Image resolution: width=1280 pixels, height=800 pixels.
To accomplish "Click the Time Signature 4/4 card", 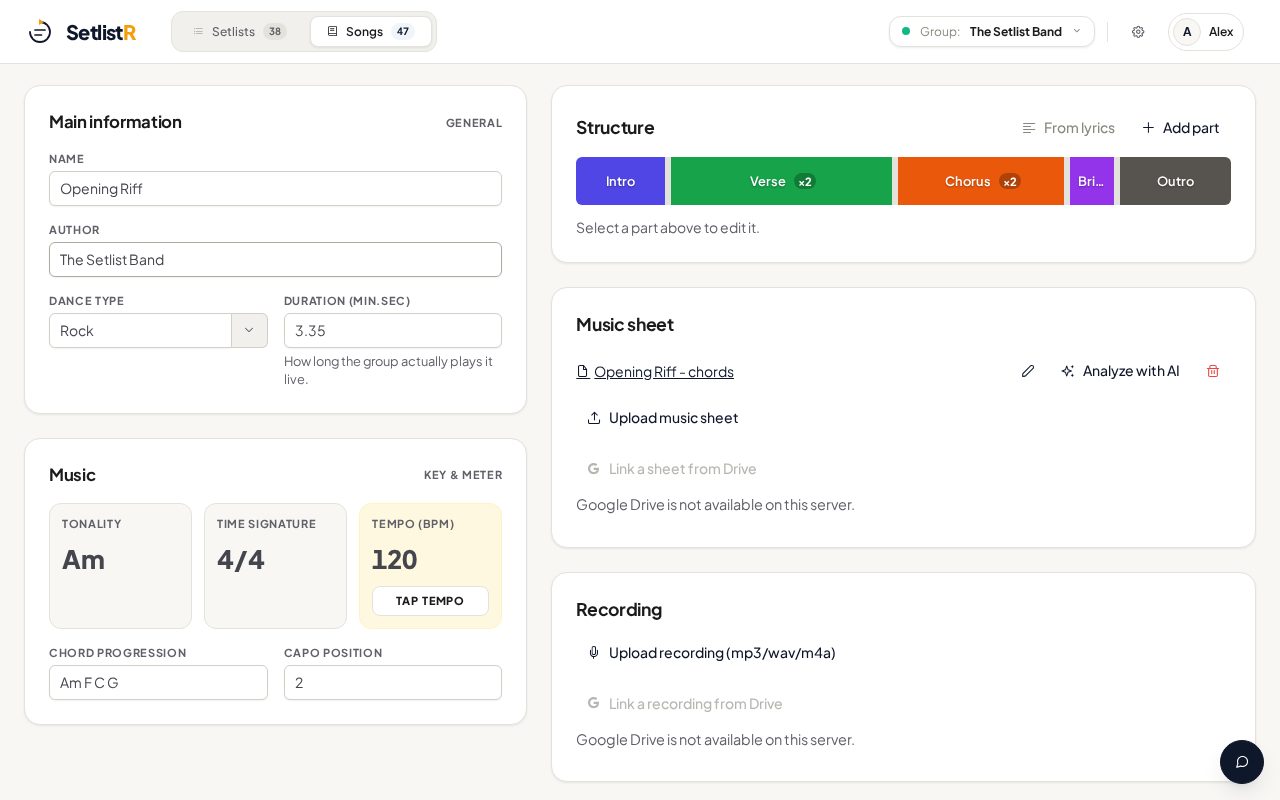I will tap(275, 566).
